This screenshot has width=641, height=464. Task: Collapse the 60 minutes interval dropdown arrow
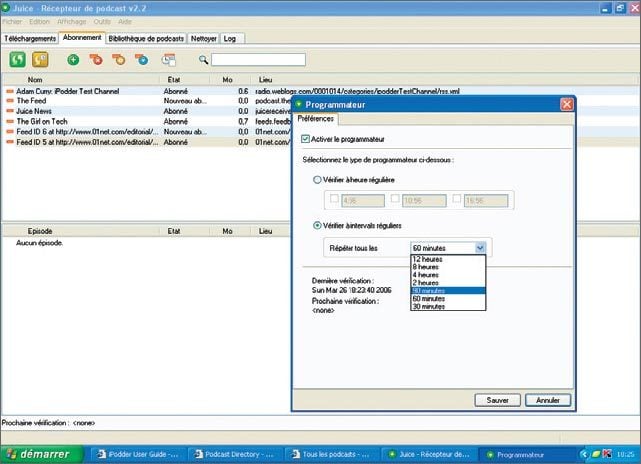point(480,247)
